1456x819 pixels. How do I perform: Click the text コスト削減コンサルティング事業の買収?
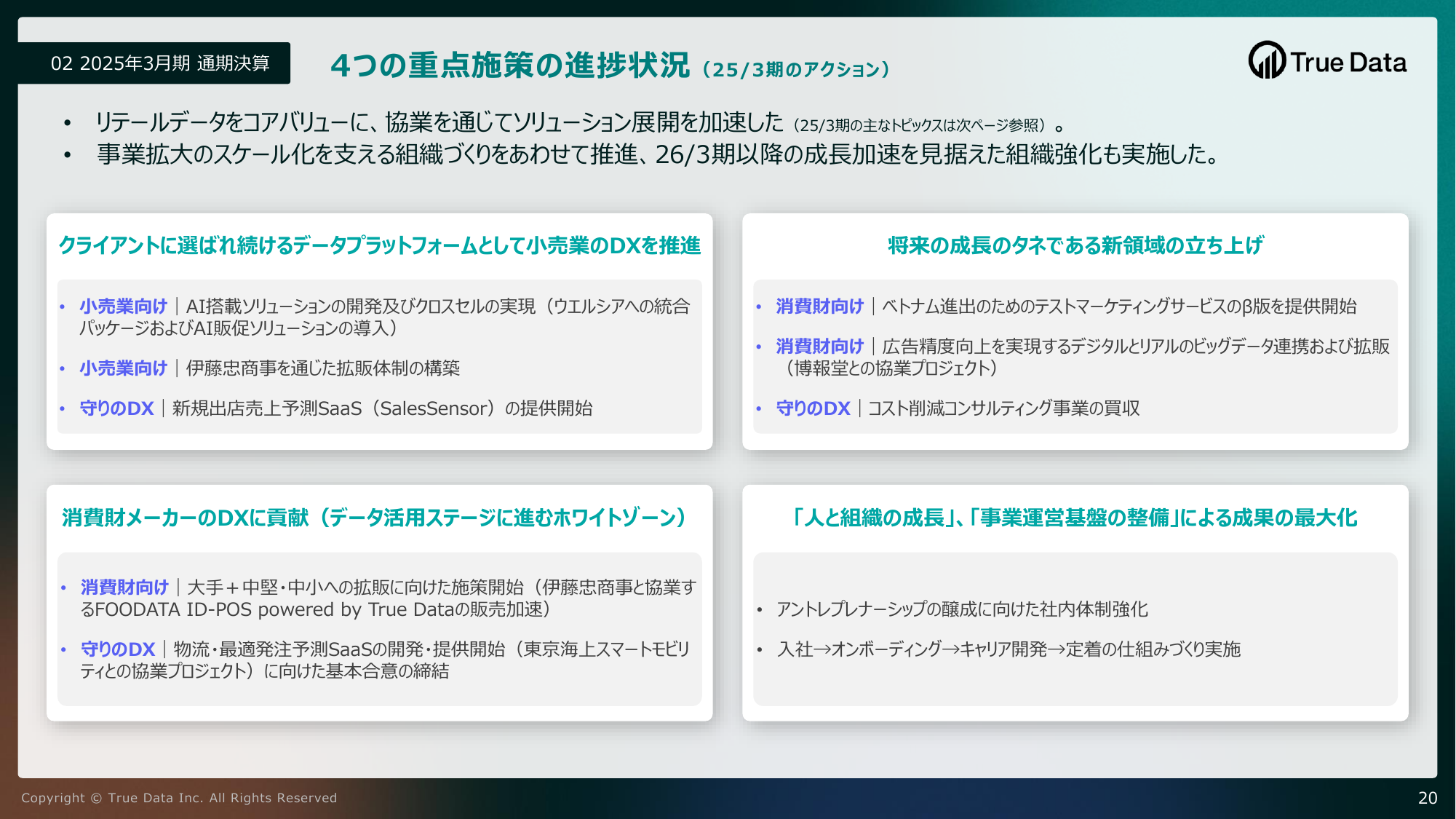point(1004,408)
